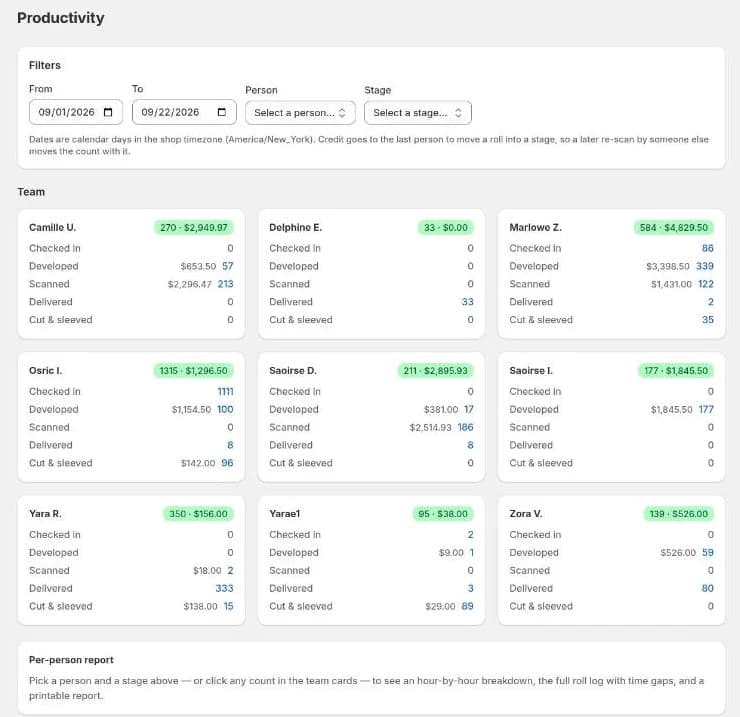Open Zora V. Developed count 59
The image size is (740, 717).
(x=707, y=553)
